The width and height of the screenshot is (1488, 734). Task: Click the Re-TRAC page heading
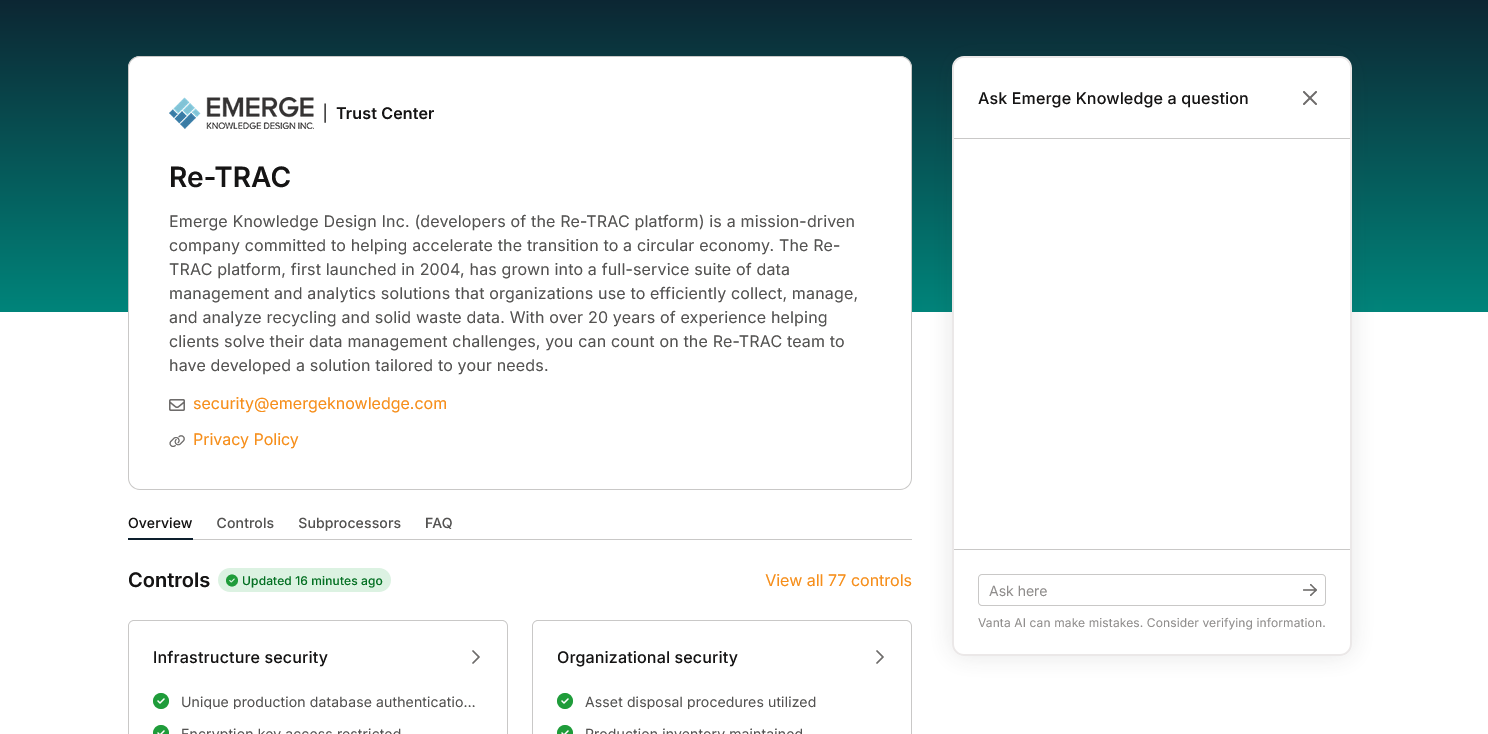coord(230,177)
